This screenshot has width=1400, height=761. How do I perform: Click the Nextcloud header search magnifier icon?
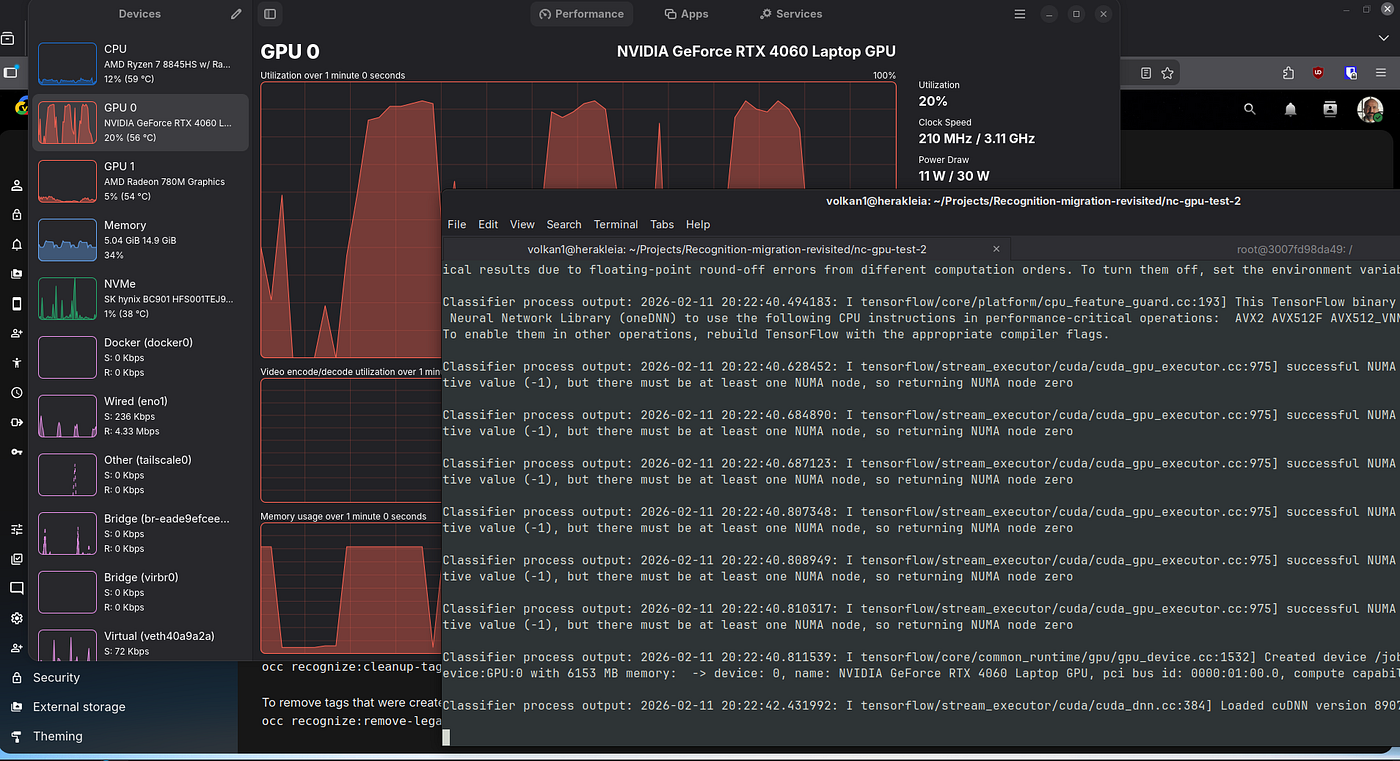1249,109
